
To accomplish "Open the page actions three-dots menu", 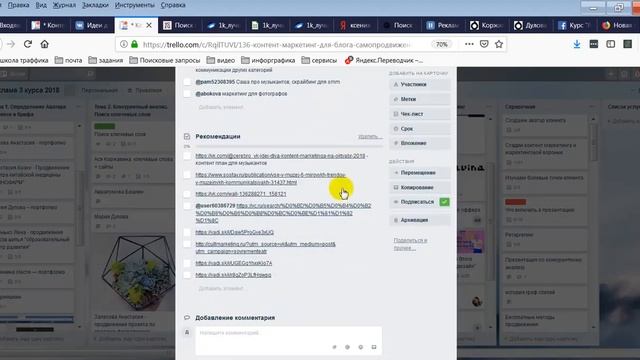I will 469,44.
